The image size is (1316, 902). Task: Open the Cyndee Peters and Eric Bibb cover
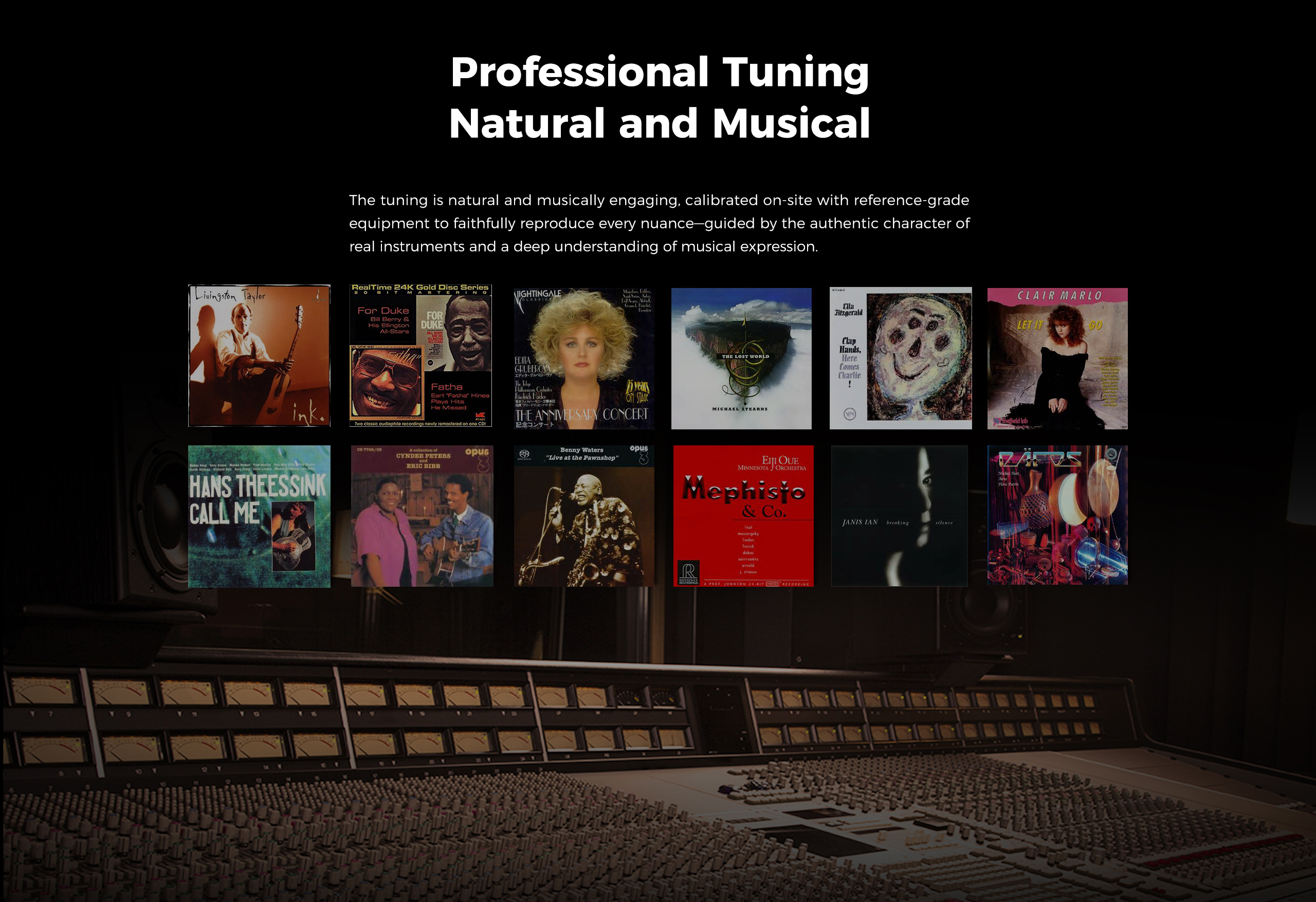[422, 516]
